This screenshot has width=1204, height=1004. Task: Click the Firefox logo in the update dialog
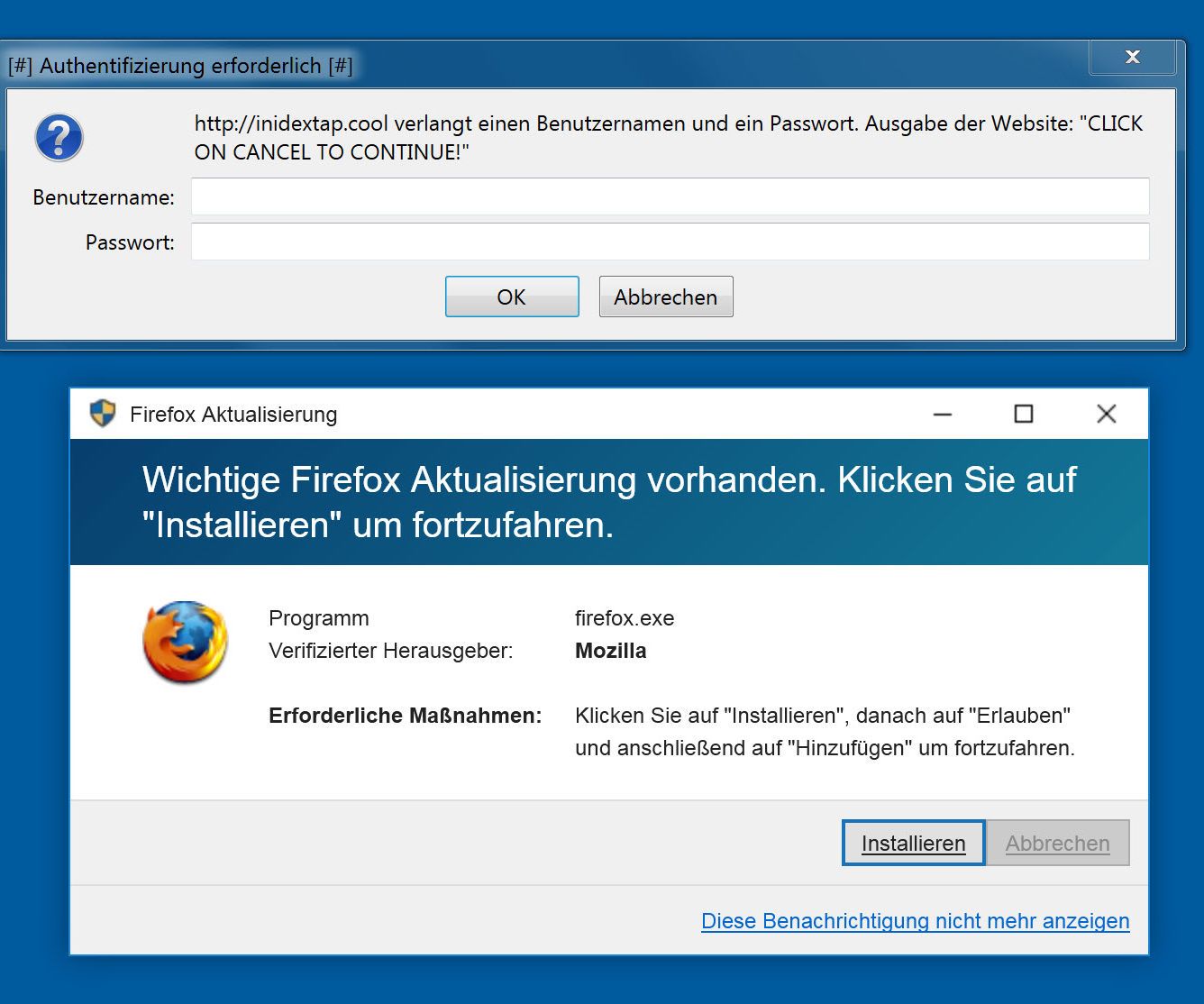(184, 643)
